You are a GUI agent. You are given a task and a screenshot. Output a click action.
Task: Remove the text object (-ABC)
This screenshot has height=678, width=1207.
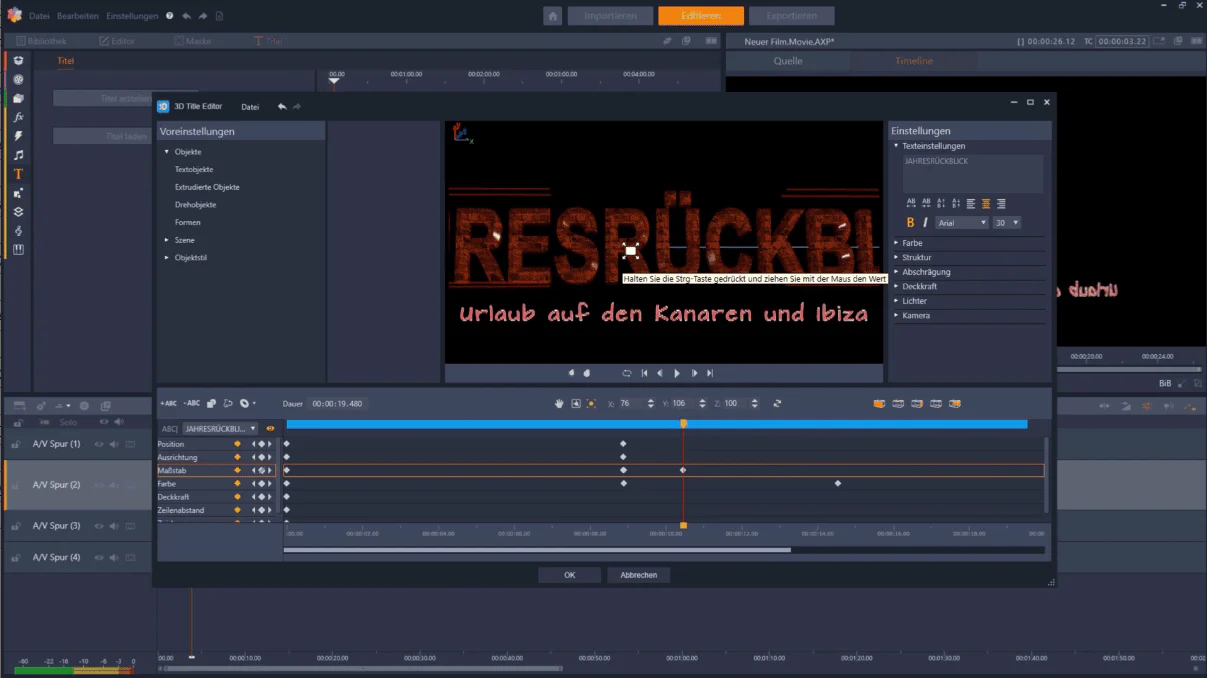[x=192, y=403]
